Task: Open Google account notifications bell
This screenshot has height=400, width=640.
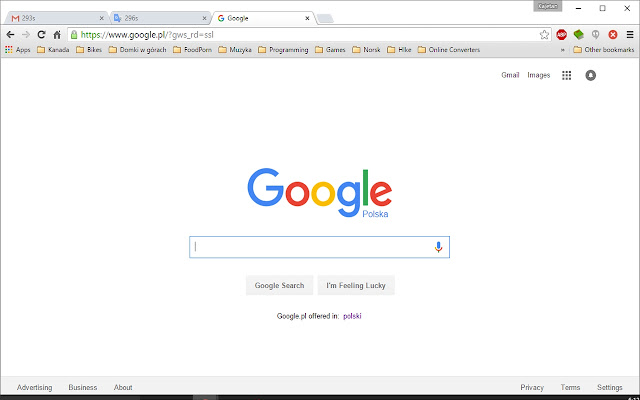Action: pos(591,75)
